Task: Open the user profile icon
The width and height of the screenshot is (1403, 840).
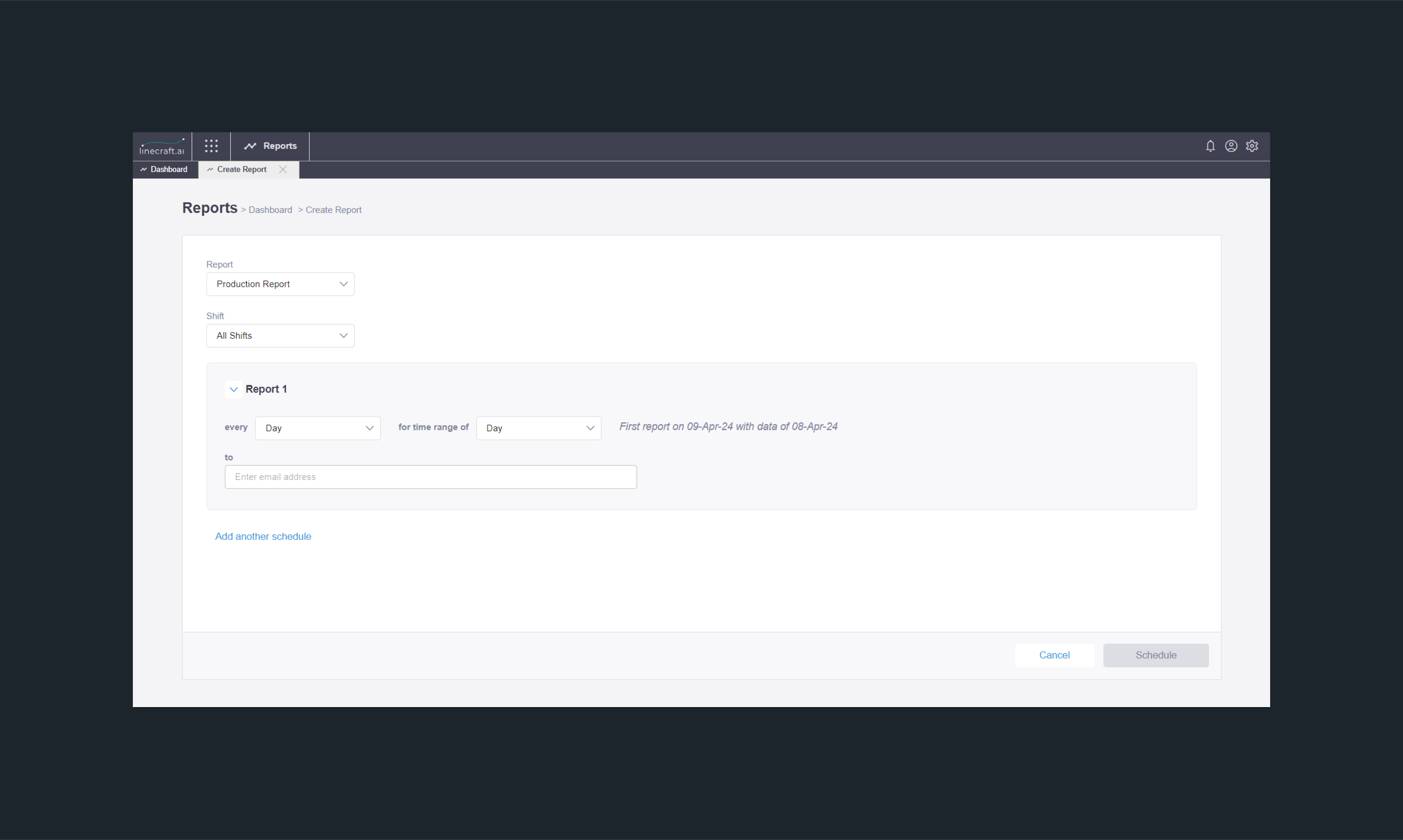Action: tap(1231, 146)
